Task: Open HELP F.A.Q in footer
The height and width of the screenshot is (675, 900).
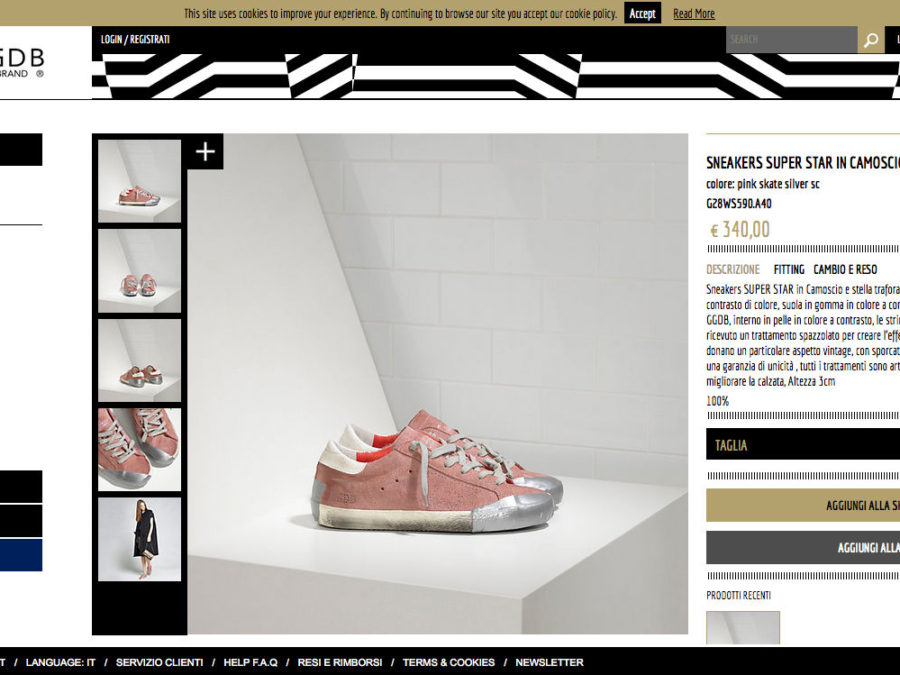Action: pos(250,662)
